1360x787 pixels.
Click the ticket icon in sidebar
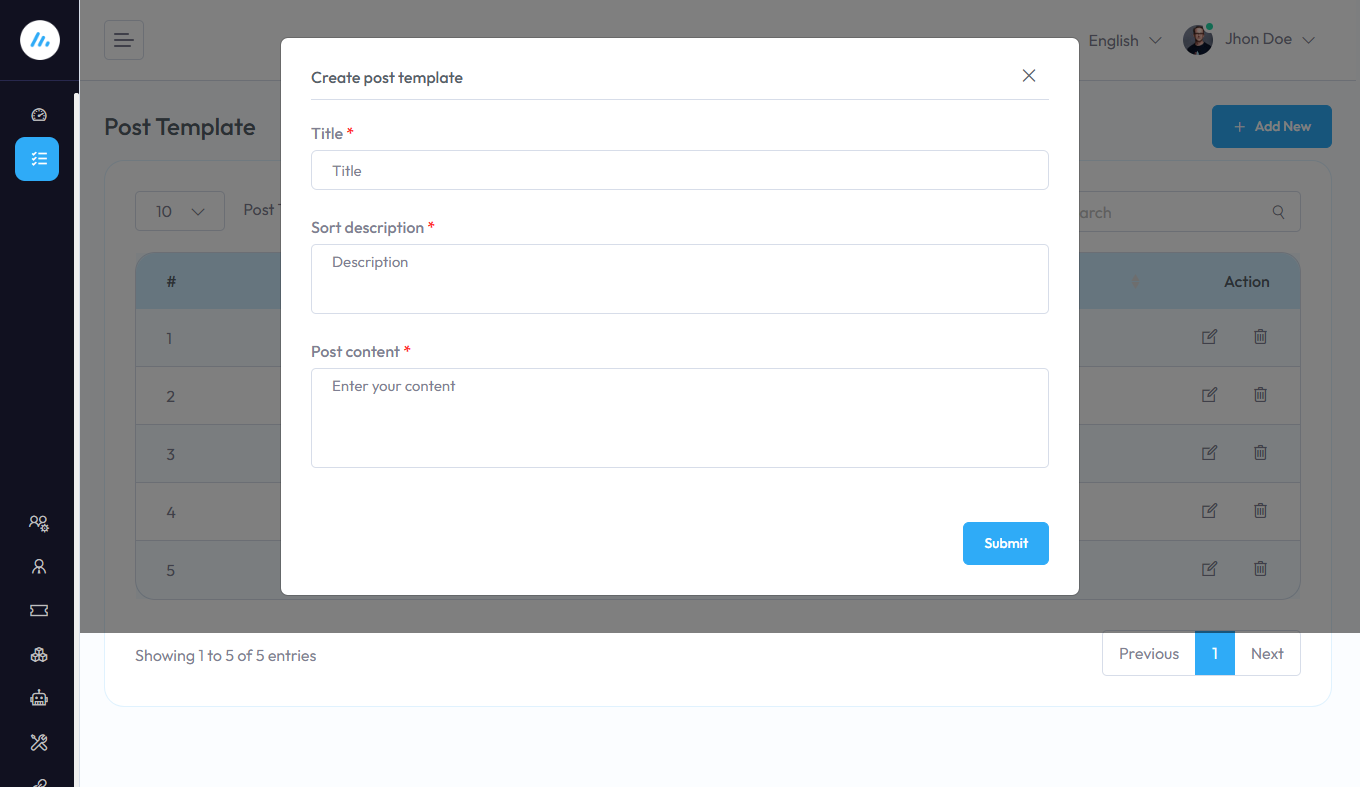click(39, 610)
